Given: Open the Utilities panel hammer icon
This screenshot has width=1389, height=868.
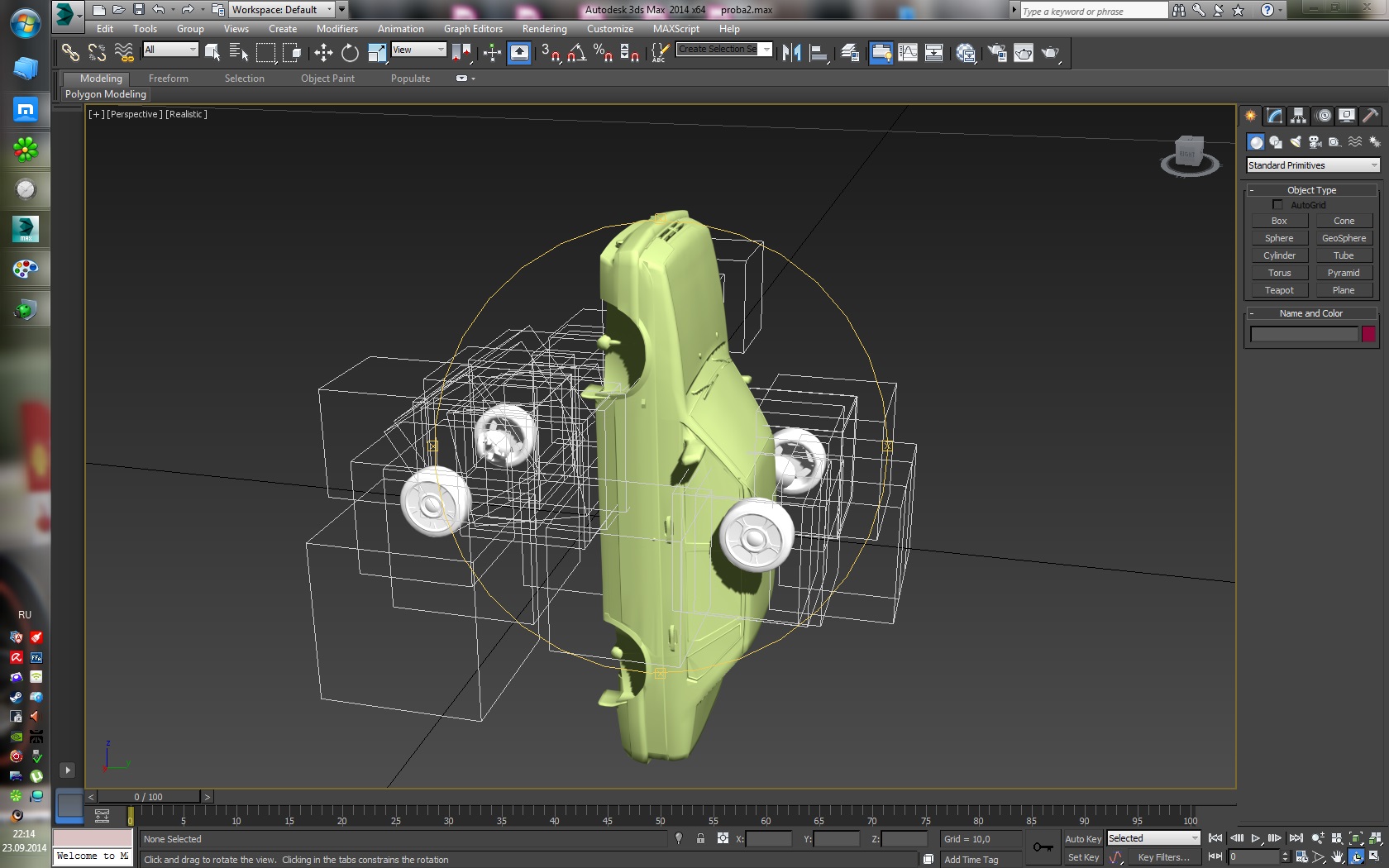Looking at the screenshot, I should tap(1370, 116).
